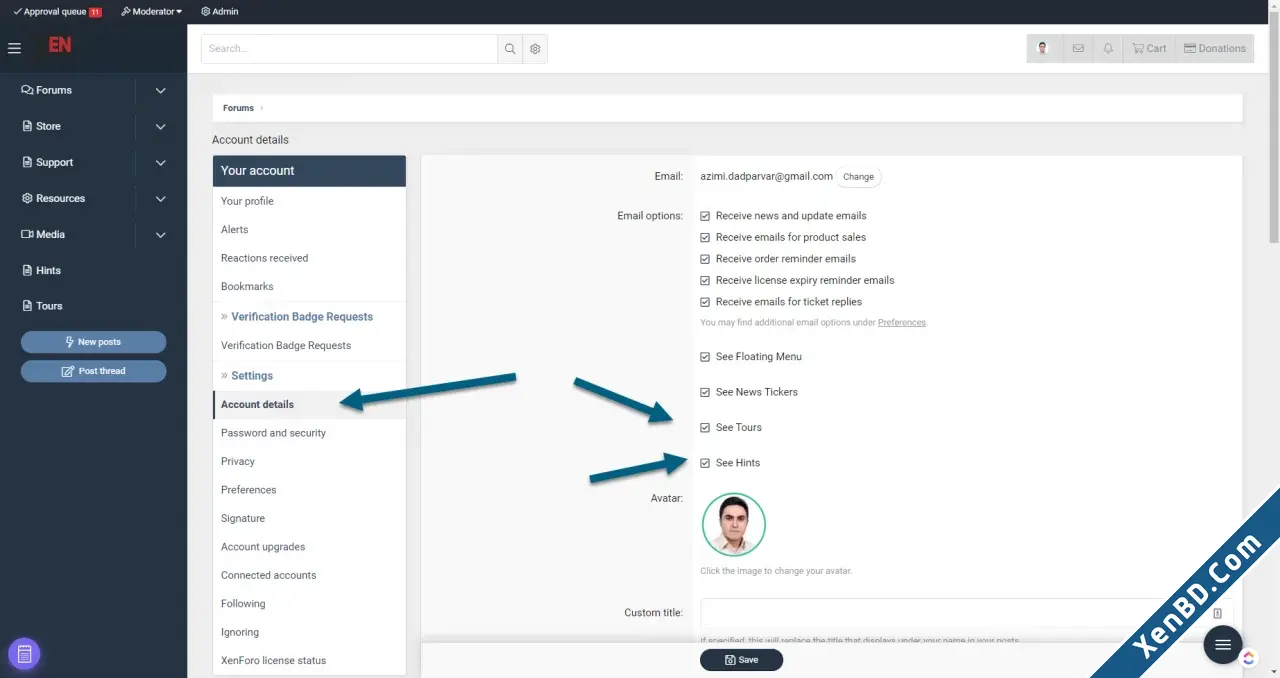Open Reactions received
This screenshot has height=678, width=1280.
tap(309, 258)
